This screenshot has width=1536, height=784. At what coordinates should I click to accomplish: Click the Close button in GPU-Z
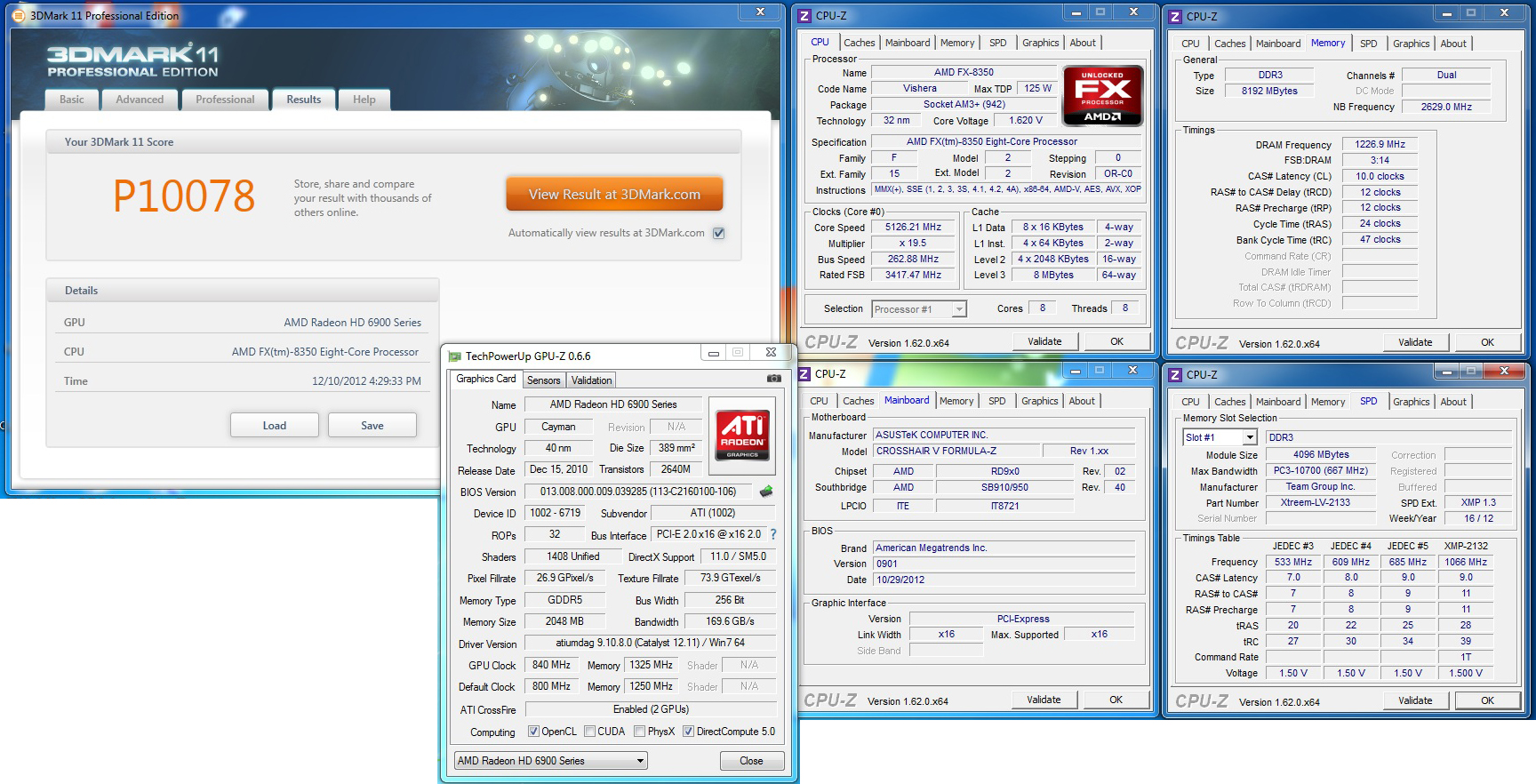click(x=751, y=761)
